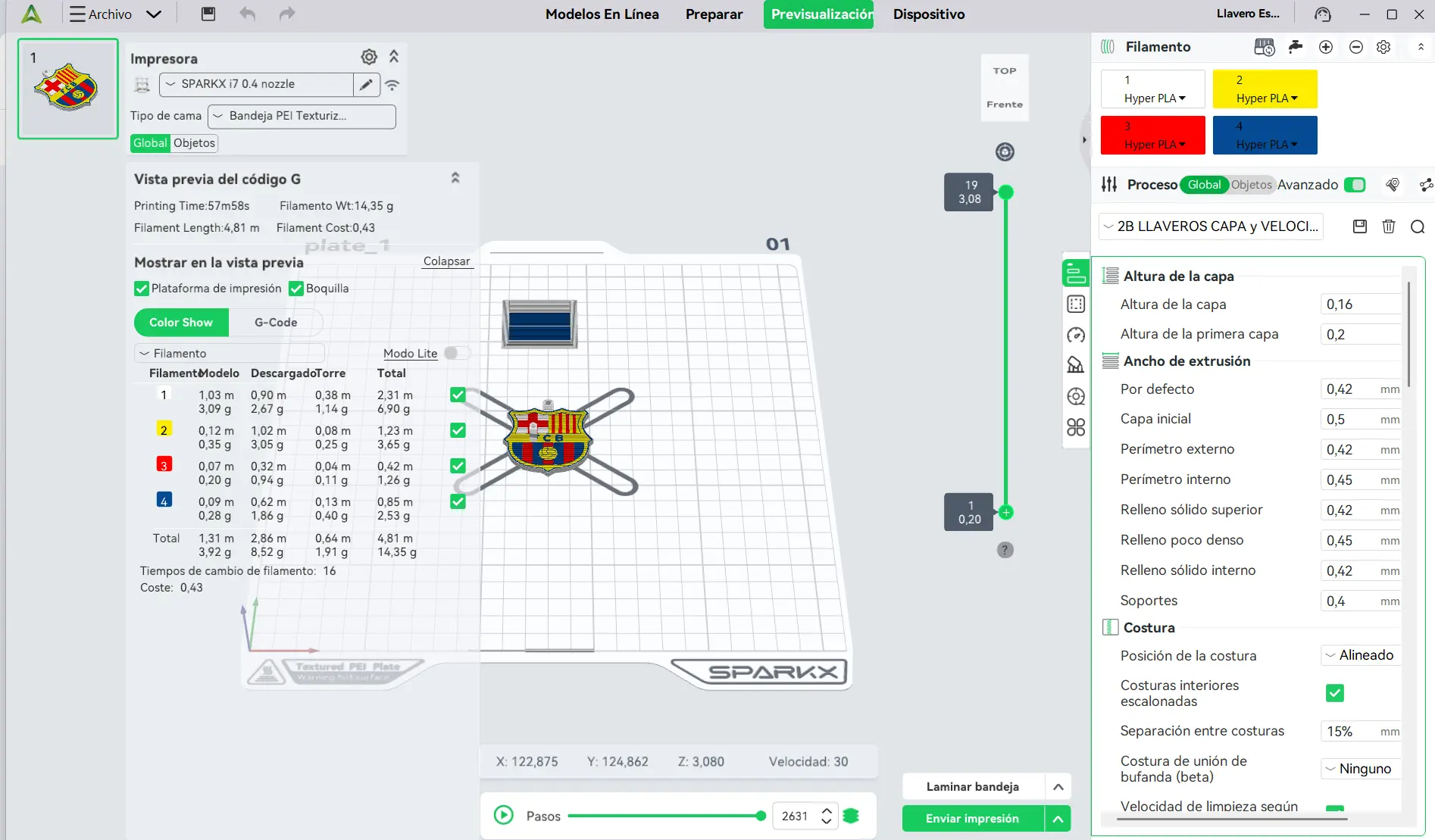1435x840 pixels.
Task: Click the Creality logo icon
Action: tap(32, 14)
